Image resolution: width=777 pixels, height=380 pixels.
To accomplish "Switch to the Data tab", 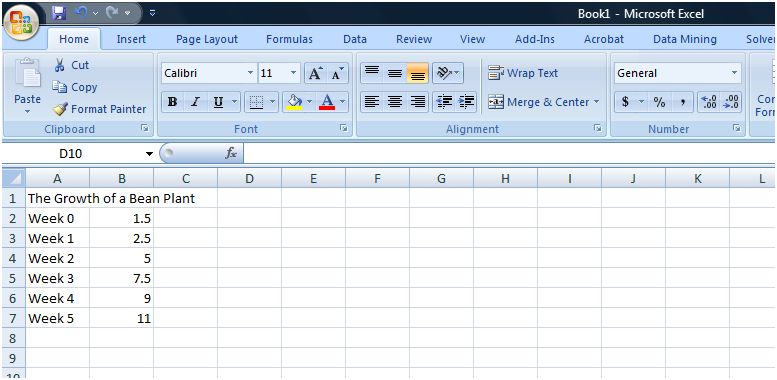I will (355, 39).
